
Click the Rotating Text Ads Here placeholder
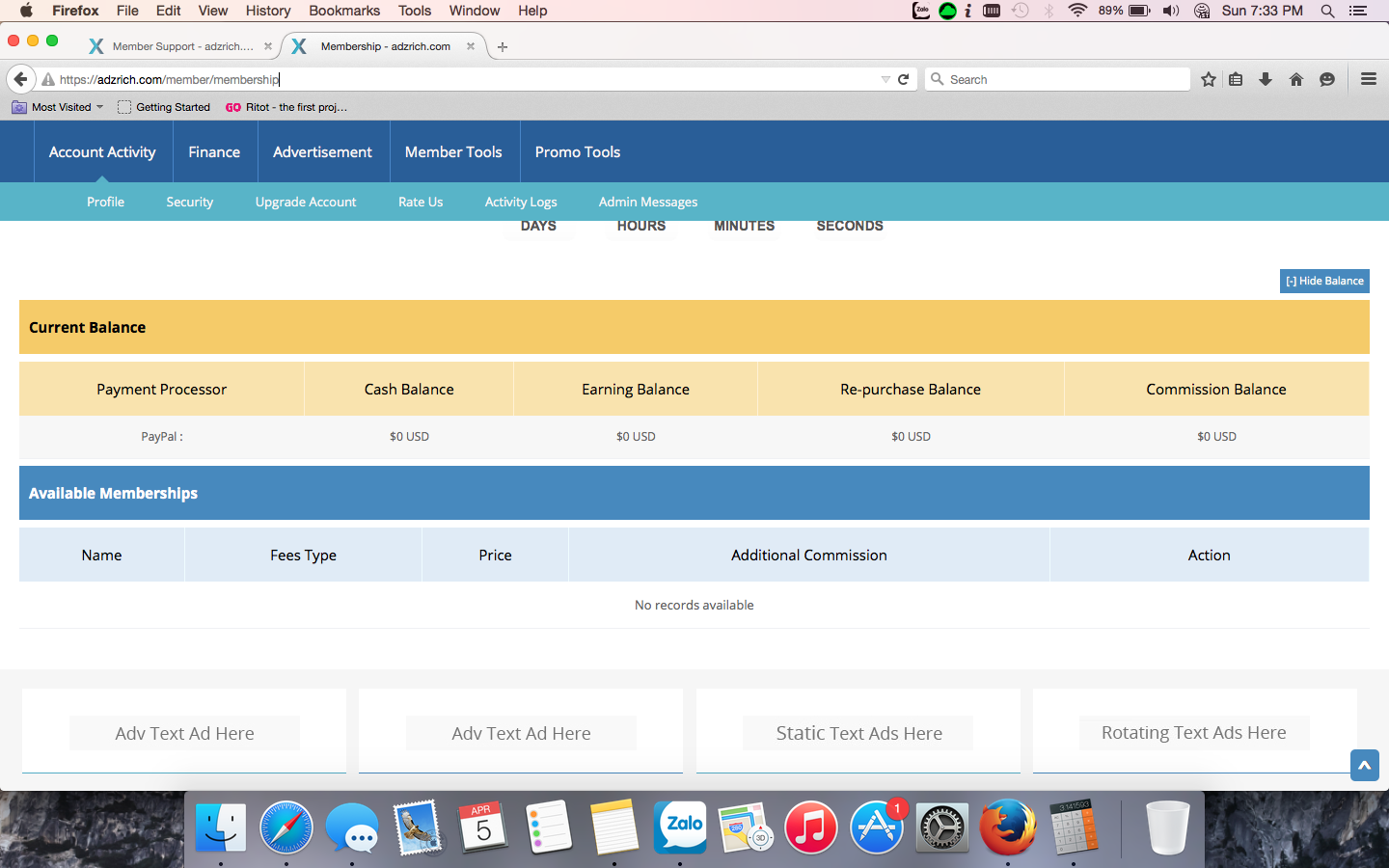[x=1194, y=733]
